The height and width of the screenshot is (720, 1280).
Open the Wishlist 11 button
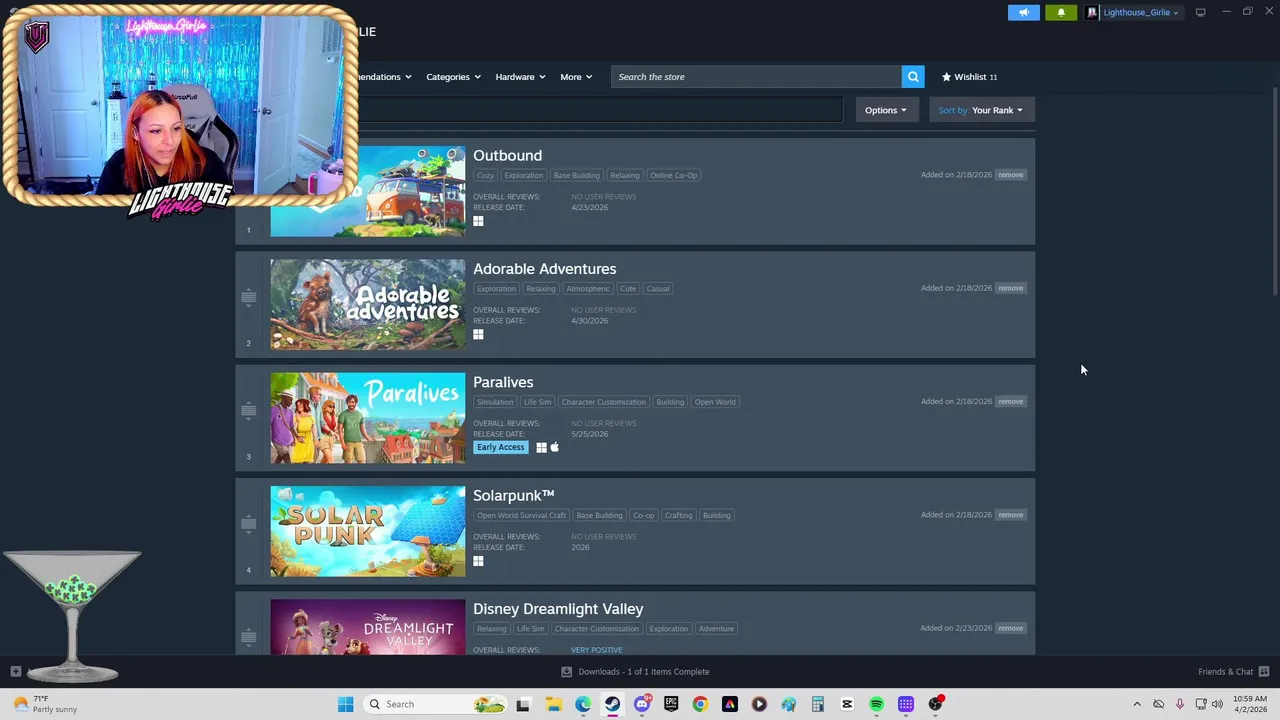(969, 77)
